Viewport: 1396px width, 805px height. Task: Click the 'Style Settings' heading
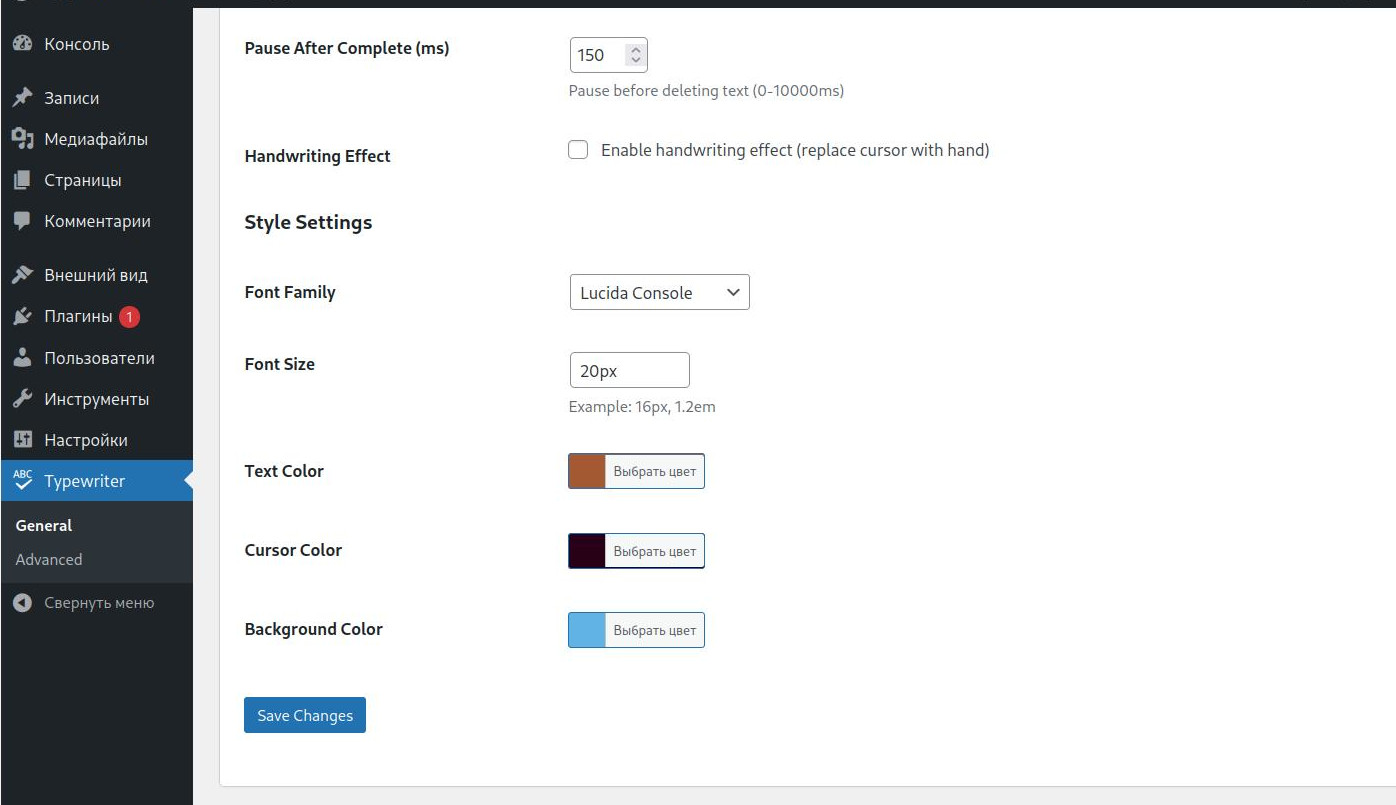click(308, 222)
